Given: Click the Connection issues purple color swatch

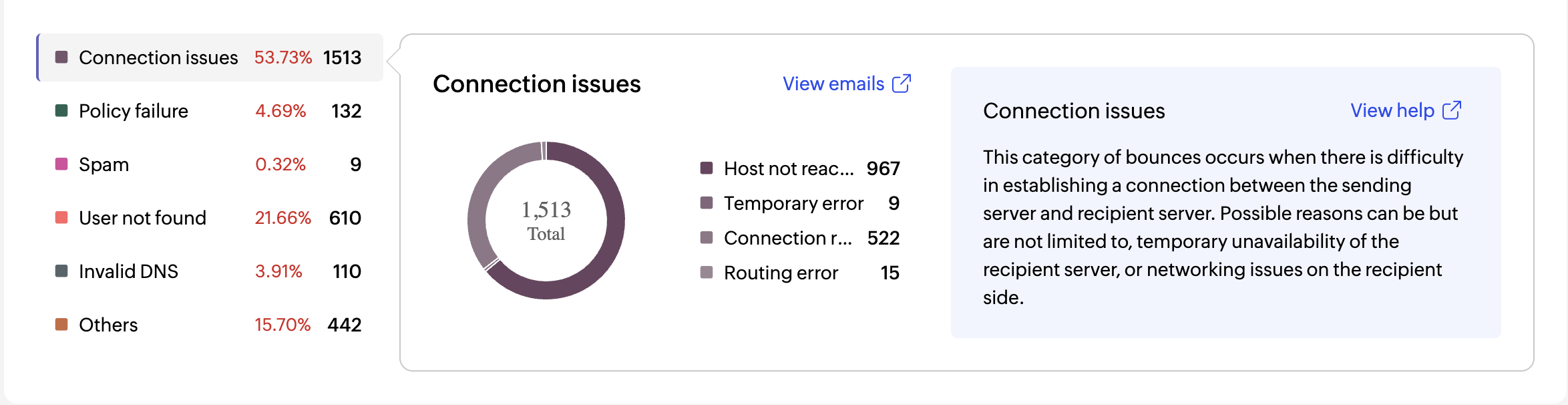Looking at the screenshot, I should coord(61,57).
